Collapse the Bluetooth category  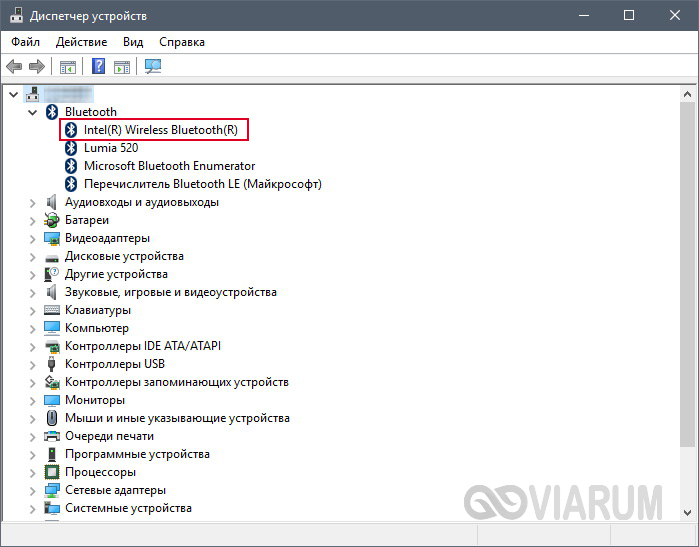coord(33,112)
